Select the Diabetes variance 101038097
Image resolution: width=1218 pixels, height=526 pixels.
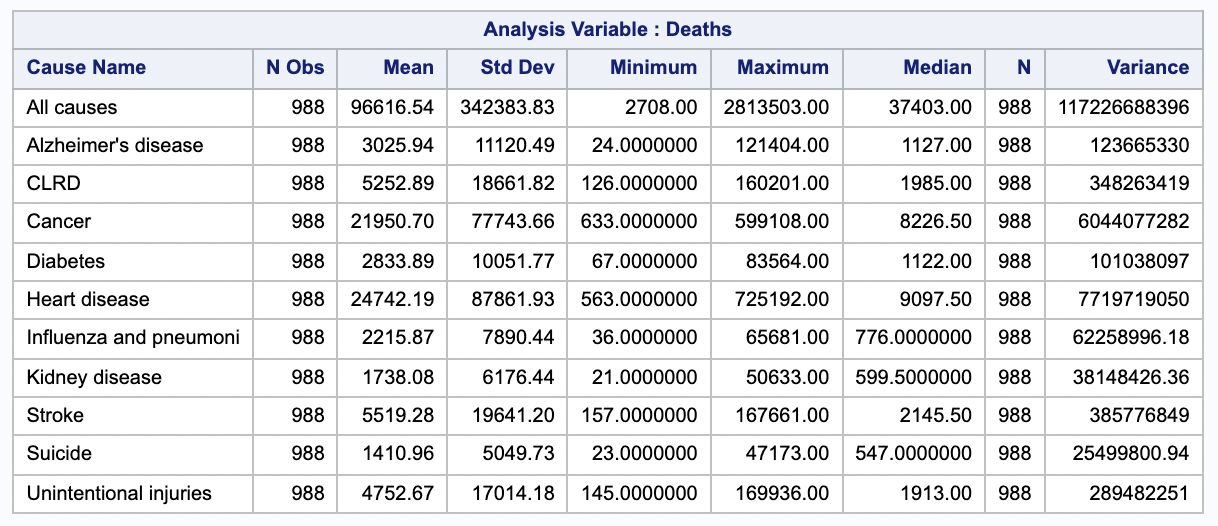[x=1140, y=261]
